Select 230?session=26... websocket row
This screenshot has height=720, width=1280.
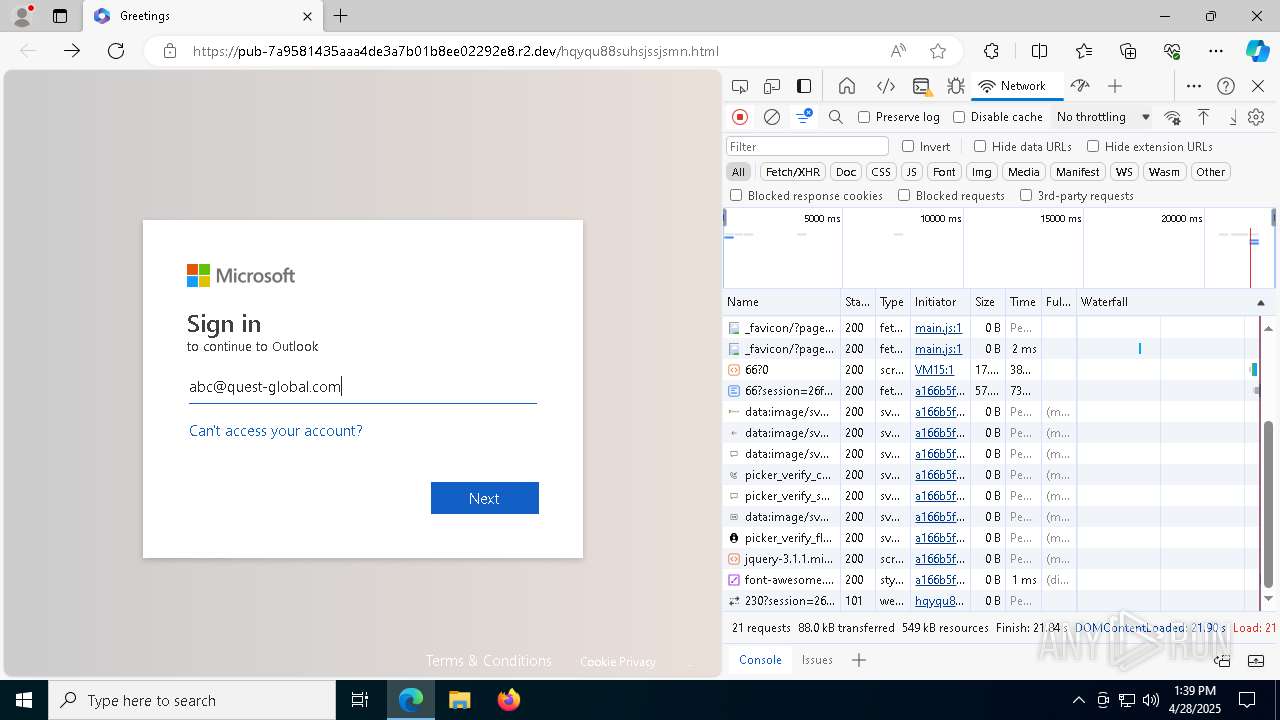(992, 601)
